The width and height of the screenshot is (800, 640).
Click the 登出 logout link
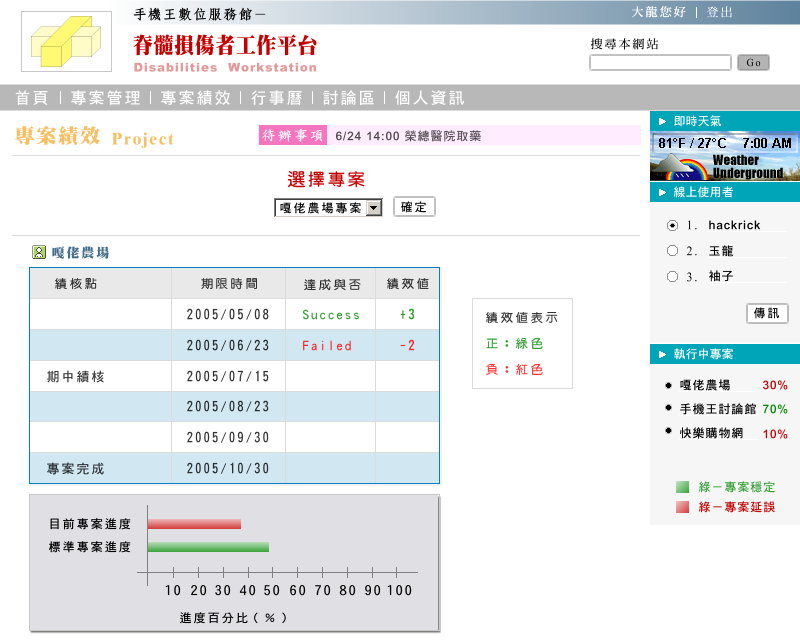(x=720, y=12)
